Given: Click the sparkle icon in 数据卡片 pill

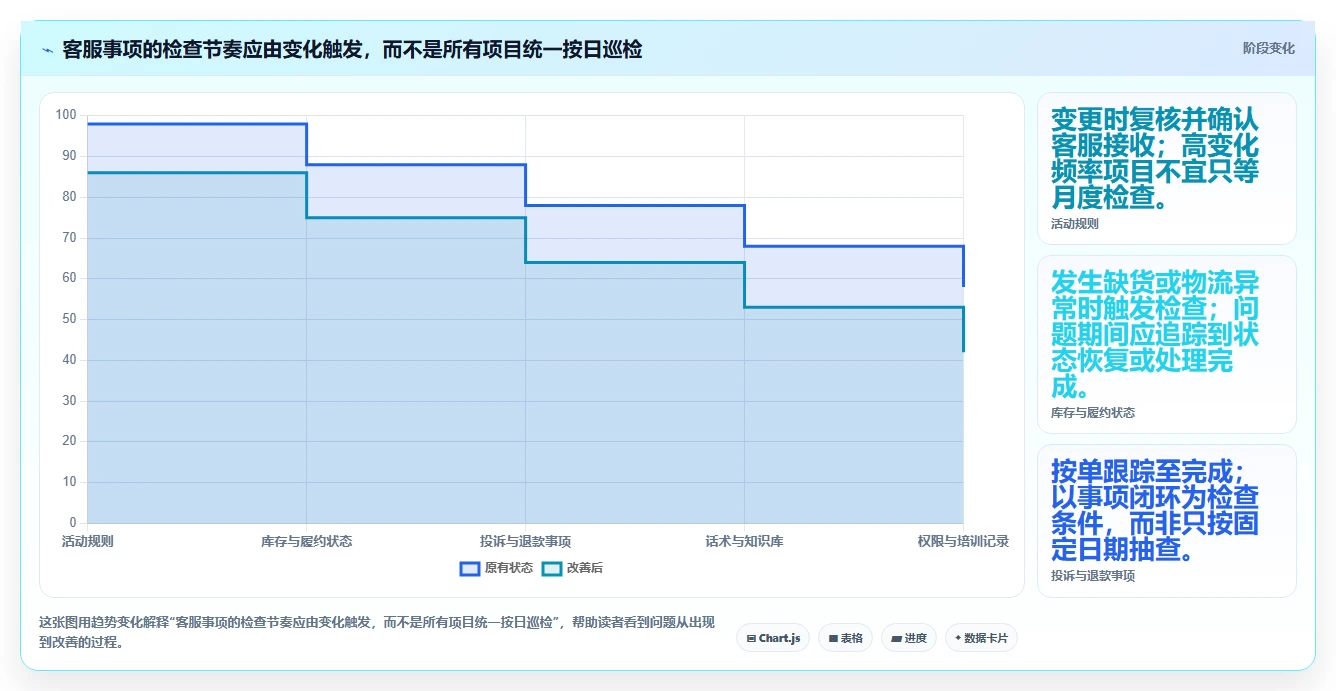Looking at the screenshot, I should [x=958, y=638].
